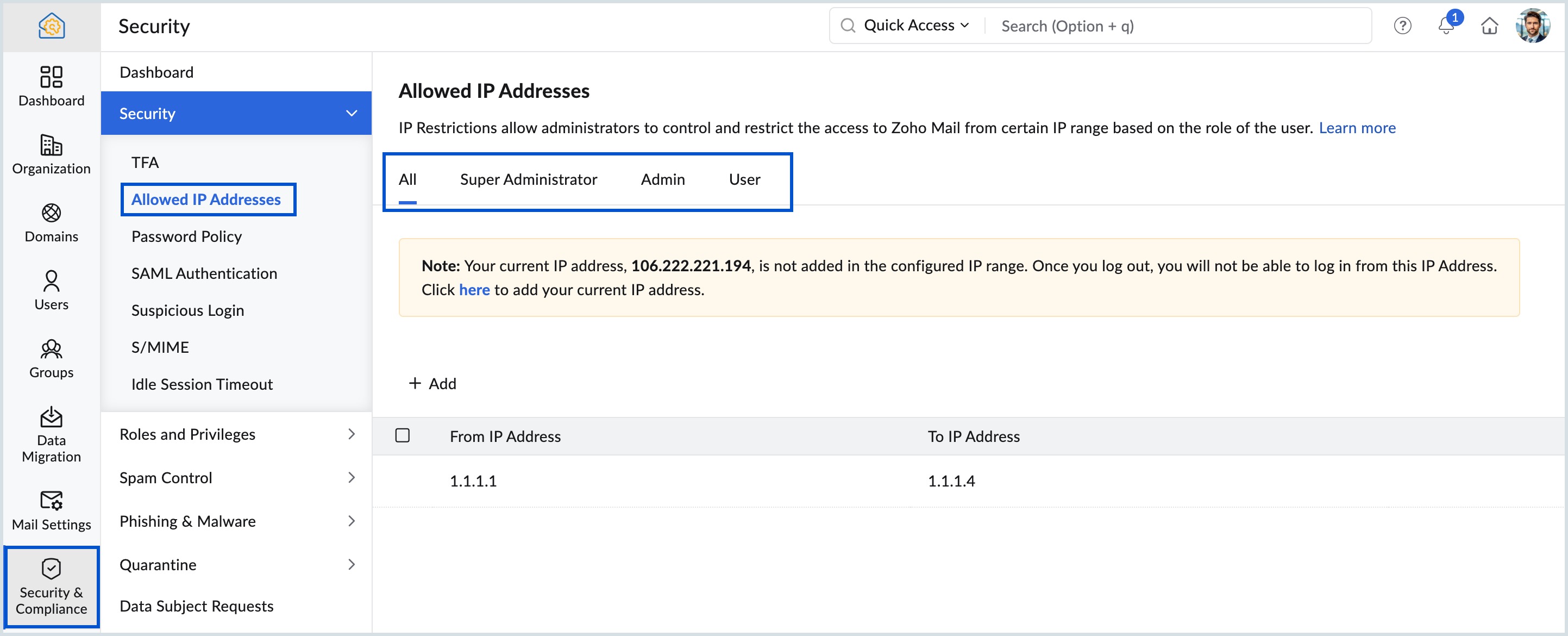Open the Groups section

tap(51, 358)
